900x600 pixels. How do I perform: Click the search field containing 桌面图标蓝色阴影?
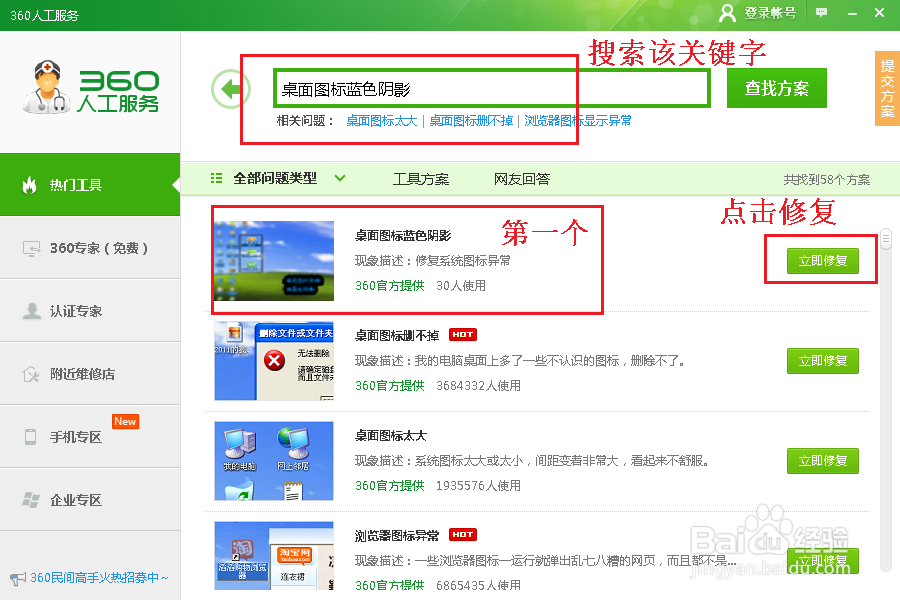492,88
